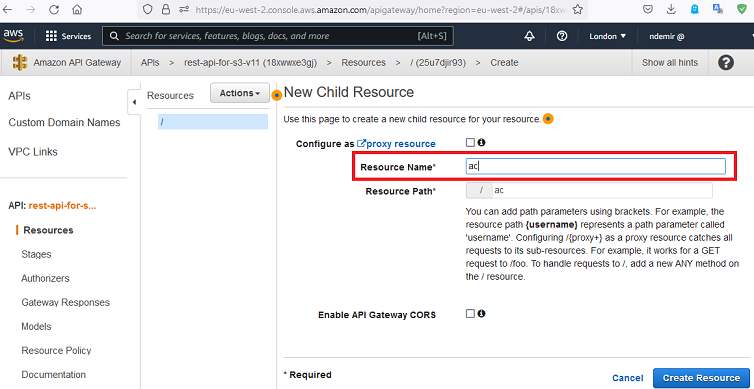The width and height of the screenshot is (754, 389).
Task: Select the root / resource in tree
Action: (213, 122)
